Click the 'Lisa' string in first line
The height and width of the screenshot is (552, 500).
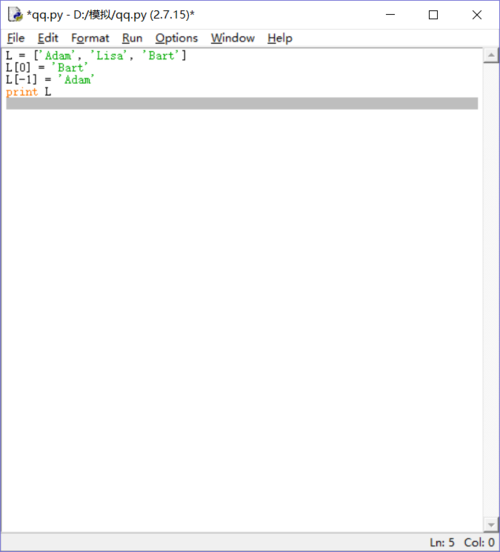(110, 55)
